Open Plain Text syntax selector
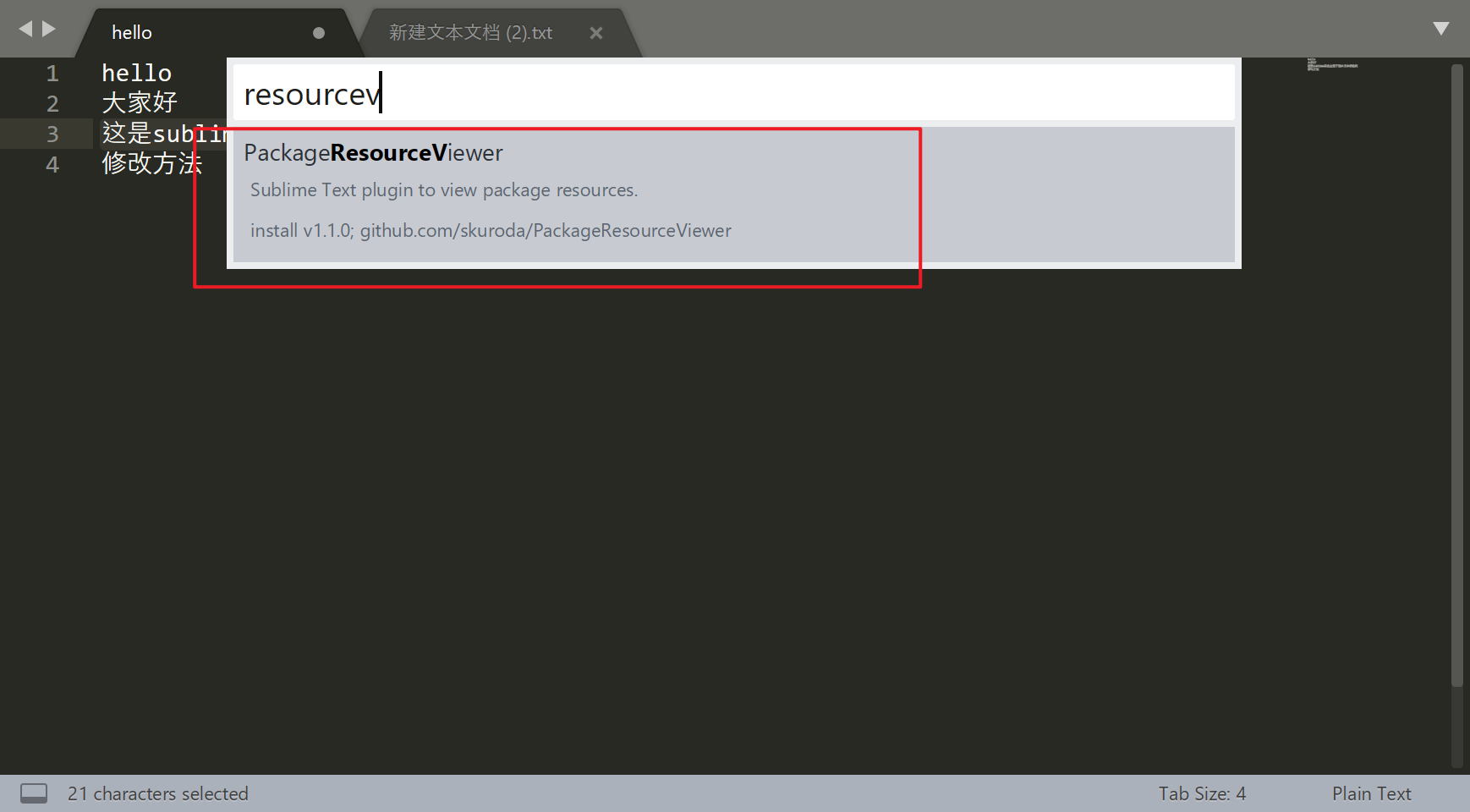This screenshot has width=1470, height=812. pyautogui.click(x=1371, y=793)
